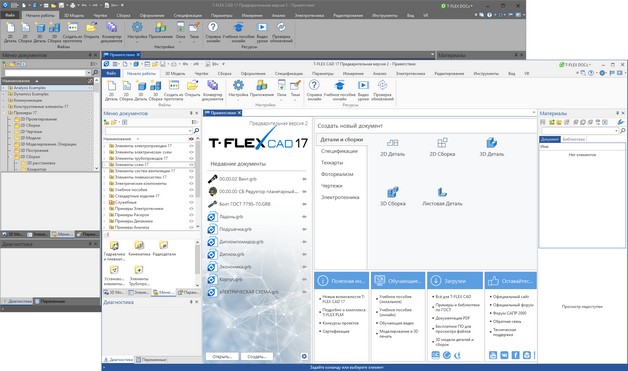
Task: Expand Электрические компоненты tree folder
Action: tap(105, 183)
